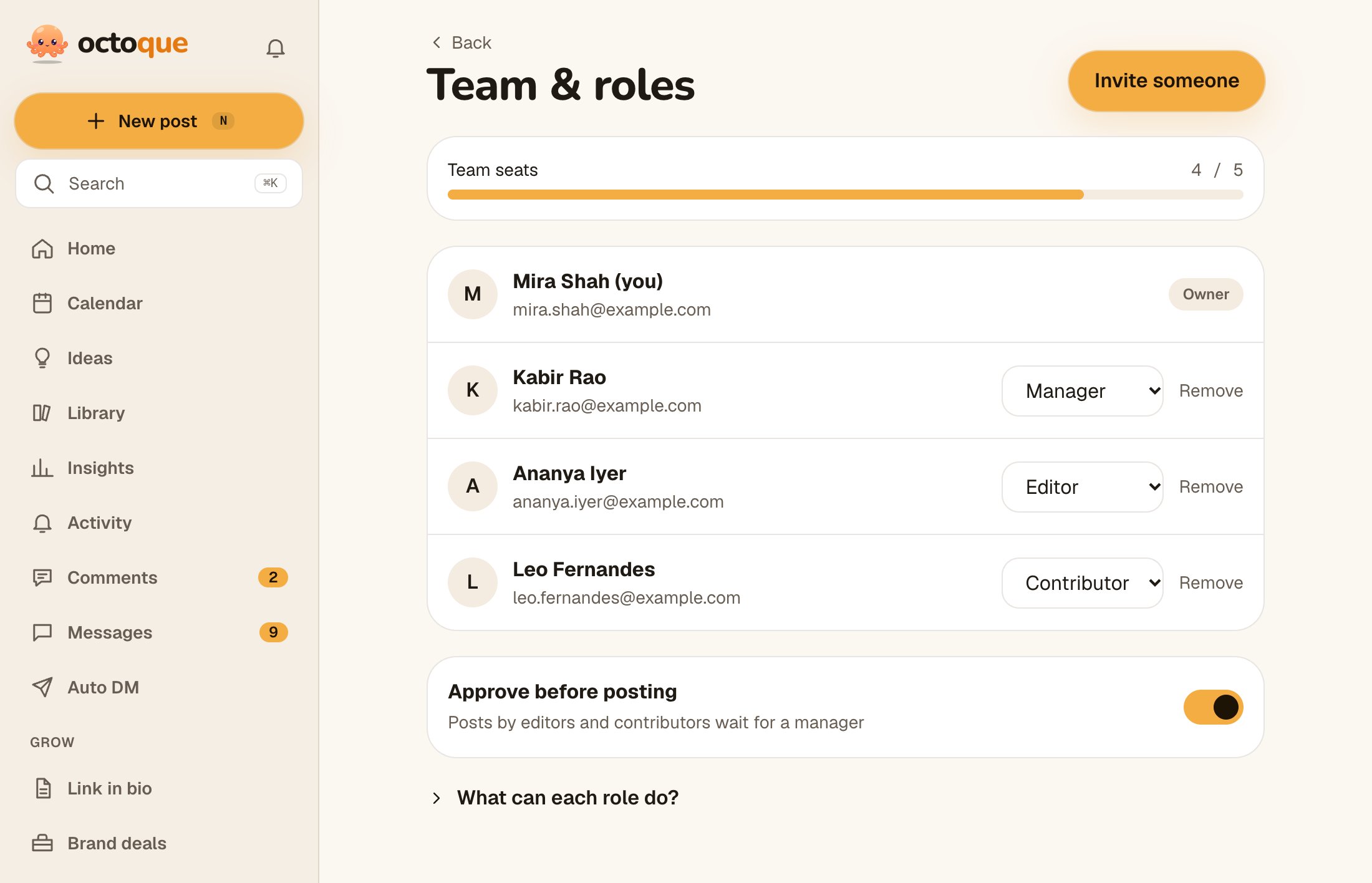
Task: Click the back arrow chevron icon
Action: [x=437, y=42]
